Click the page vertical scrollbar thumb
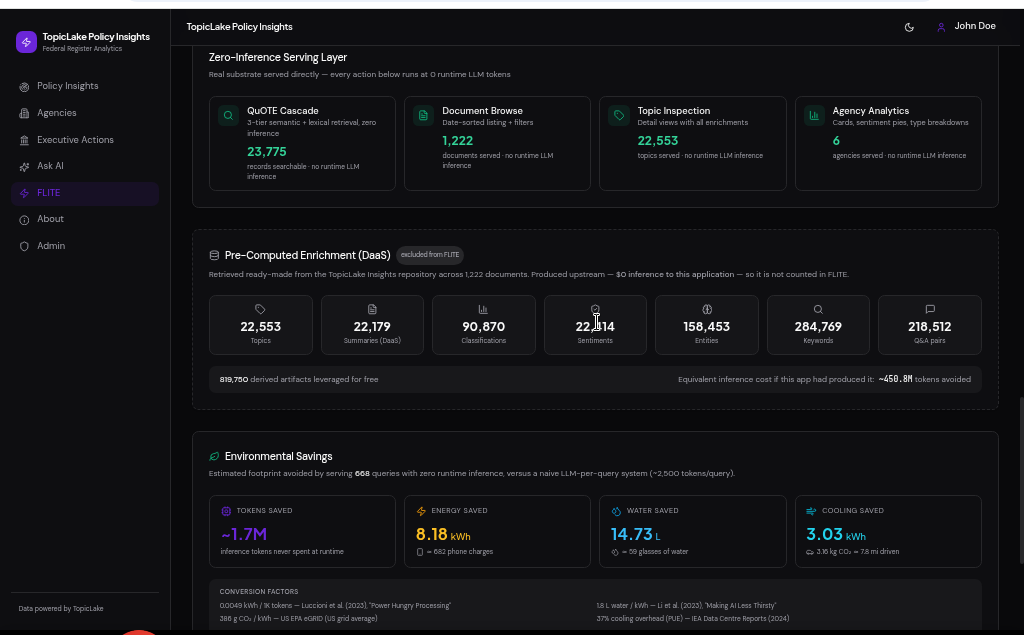 pyautogui.click(x=1021, y=480)
